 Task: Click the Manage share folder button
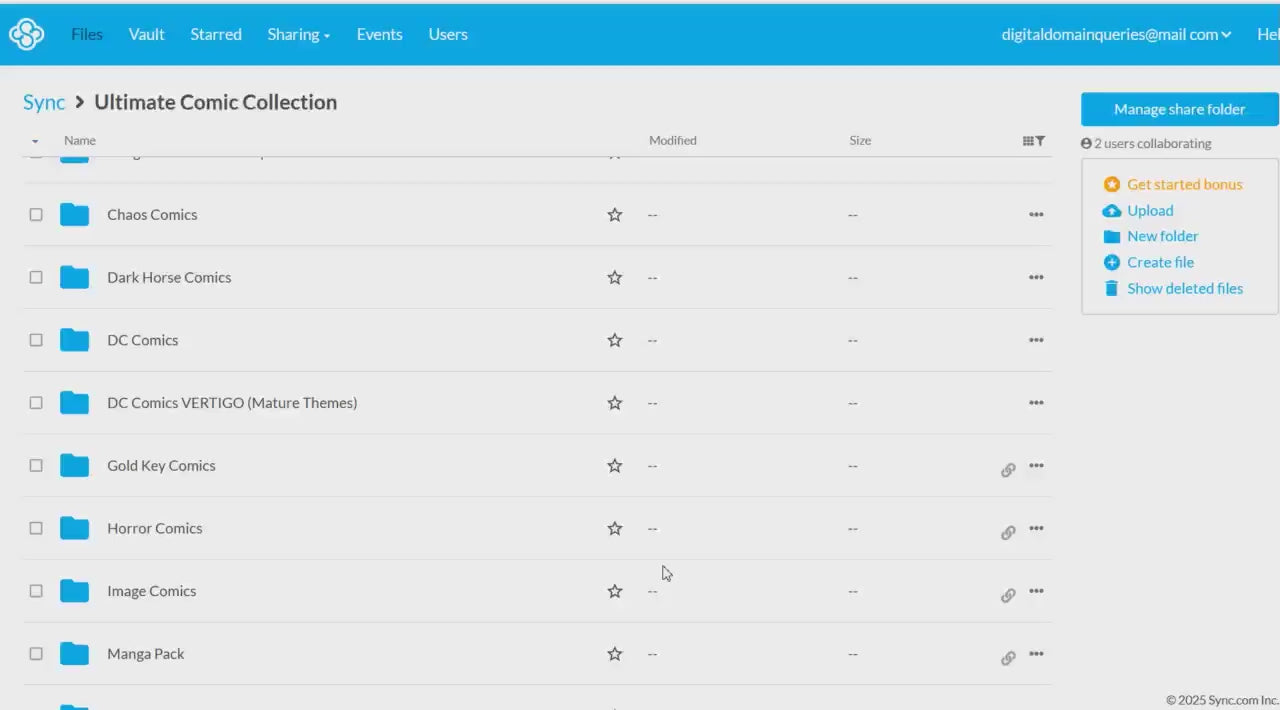[x=1179, y=109]
